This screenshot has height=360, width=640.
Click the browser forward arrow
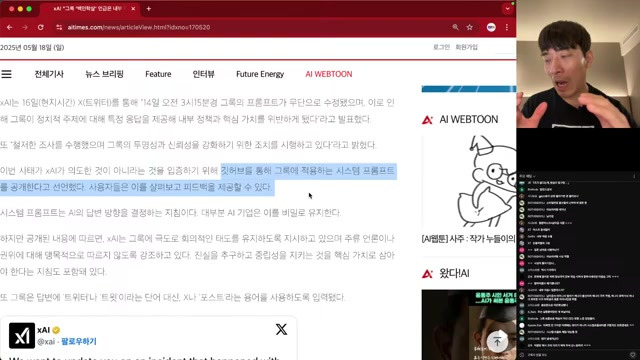point(25,27)
